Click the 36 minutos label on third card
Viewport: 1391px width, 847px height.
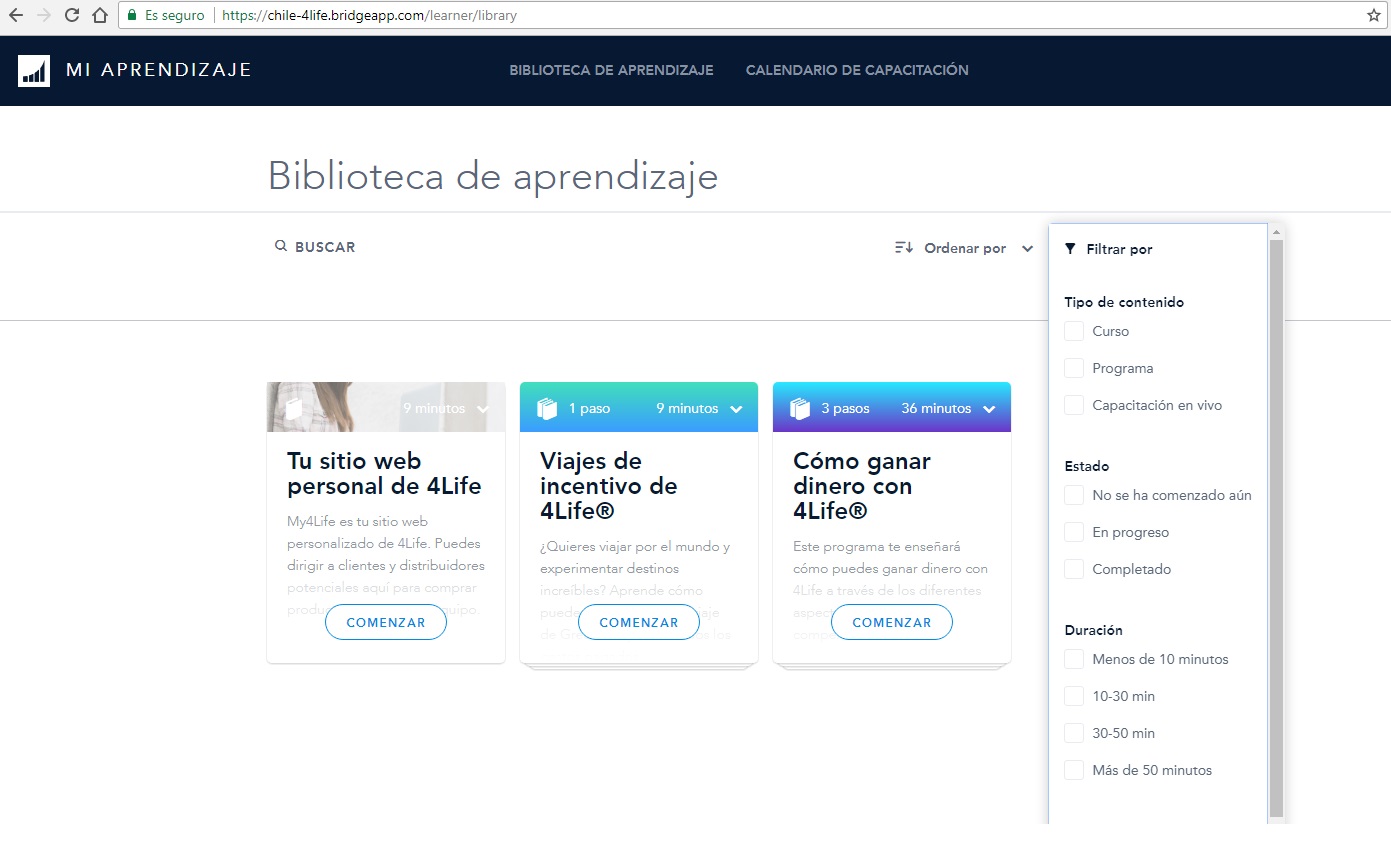[x=936, y=408]
